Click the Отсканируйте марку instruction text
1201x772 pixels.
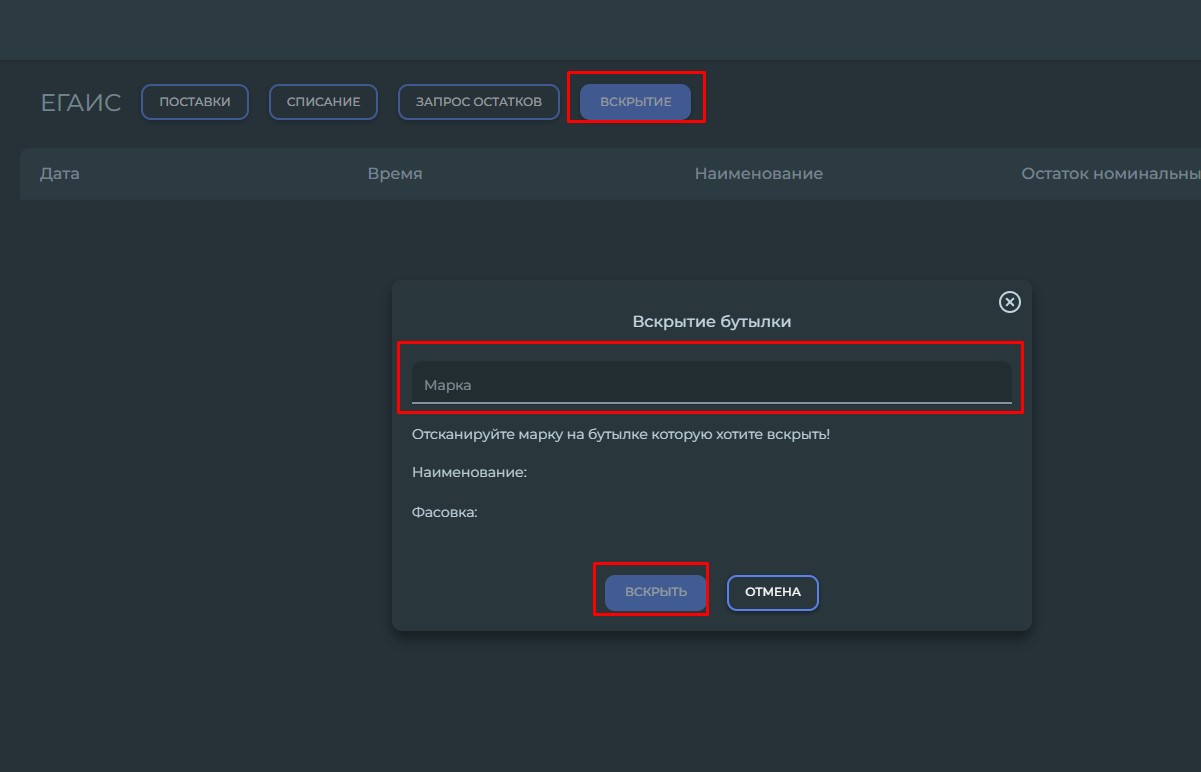[620, 435]
